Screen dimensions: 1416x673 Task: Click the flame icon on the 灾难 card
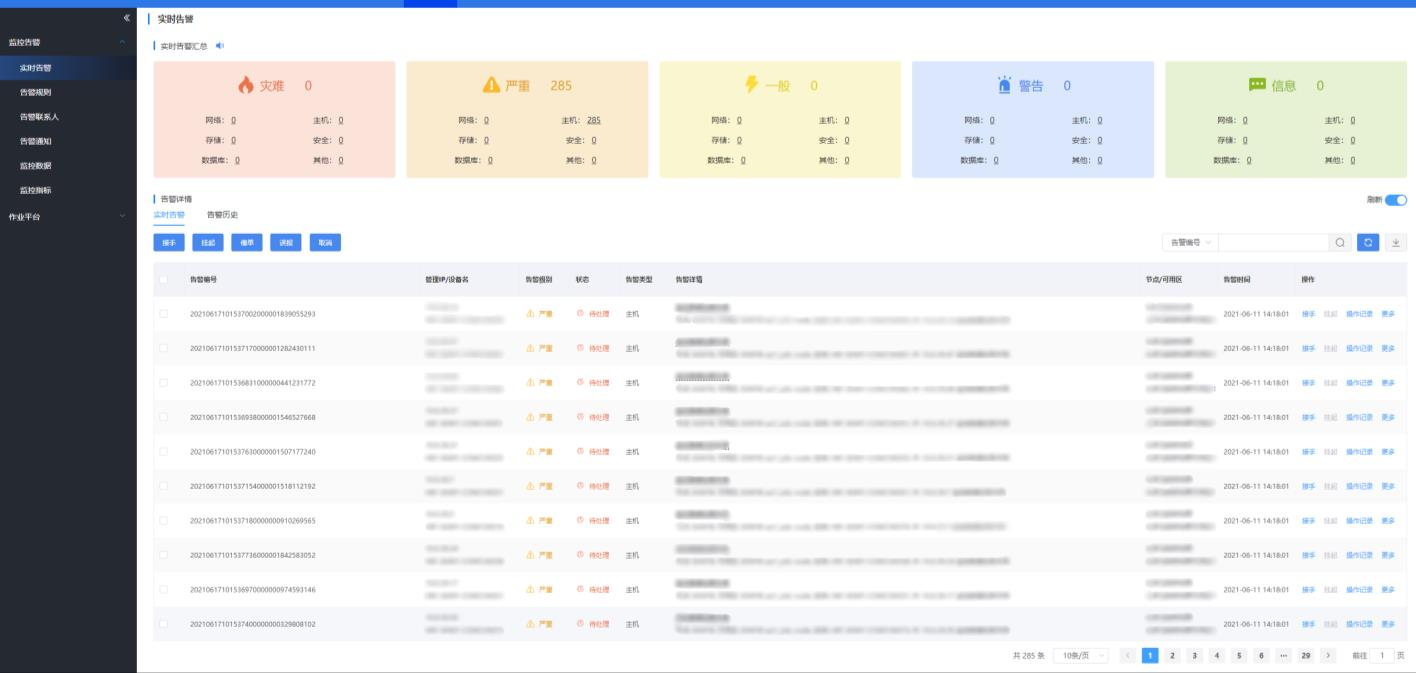point(244,86)
